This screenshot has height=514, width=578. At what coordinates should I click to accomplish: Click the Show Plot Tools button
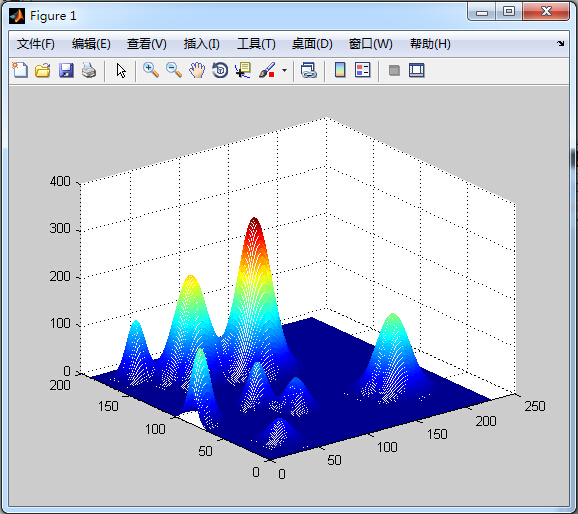coord(417,70)
